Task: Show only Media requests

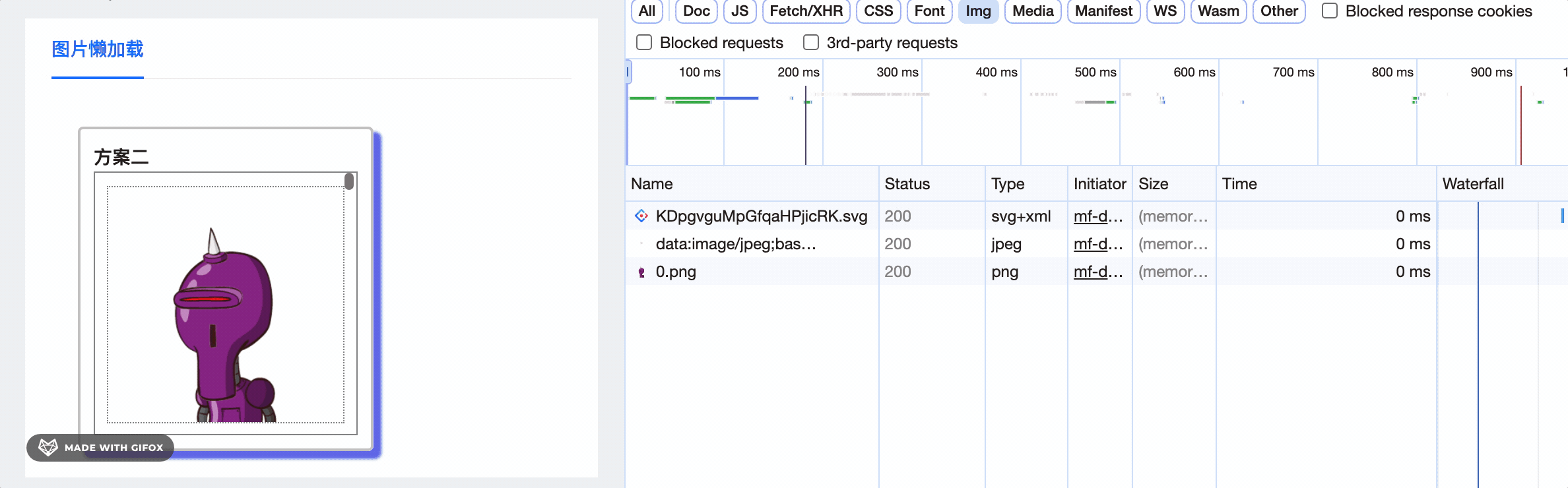Action: pos(1033,11)
